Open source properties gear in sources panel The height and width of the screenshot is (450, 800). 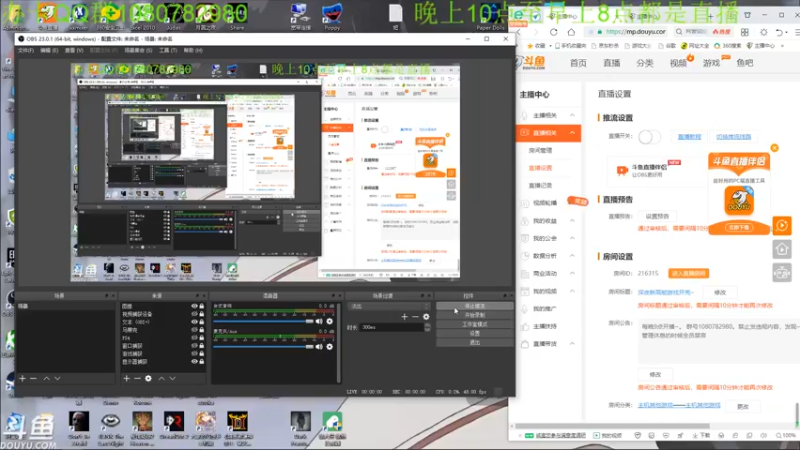click(148, 379)
